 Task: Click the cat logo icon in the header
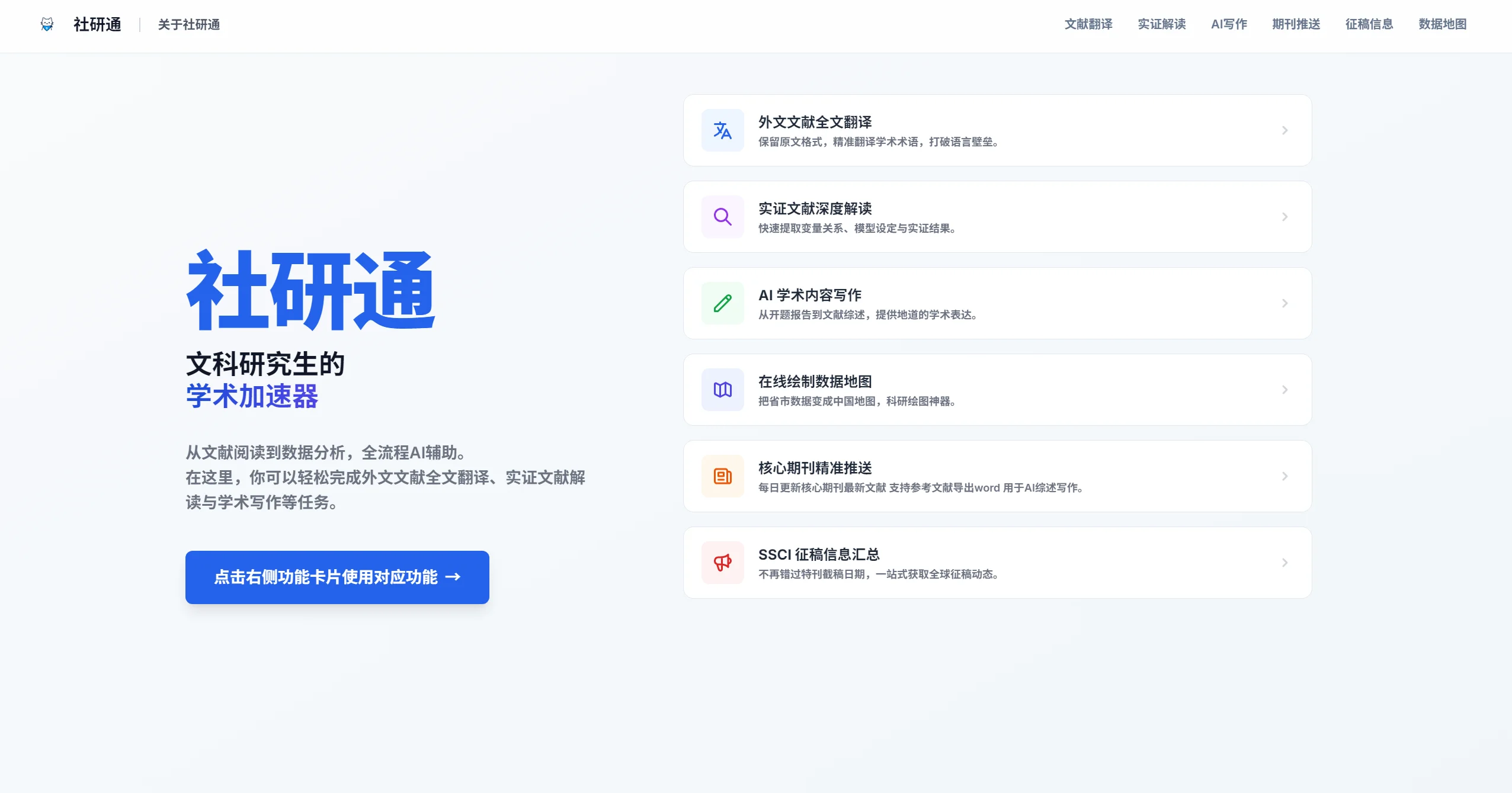coord(48,25)
